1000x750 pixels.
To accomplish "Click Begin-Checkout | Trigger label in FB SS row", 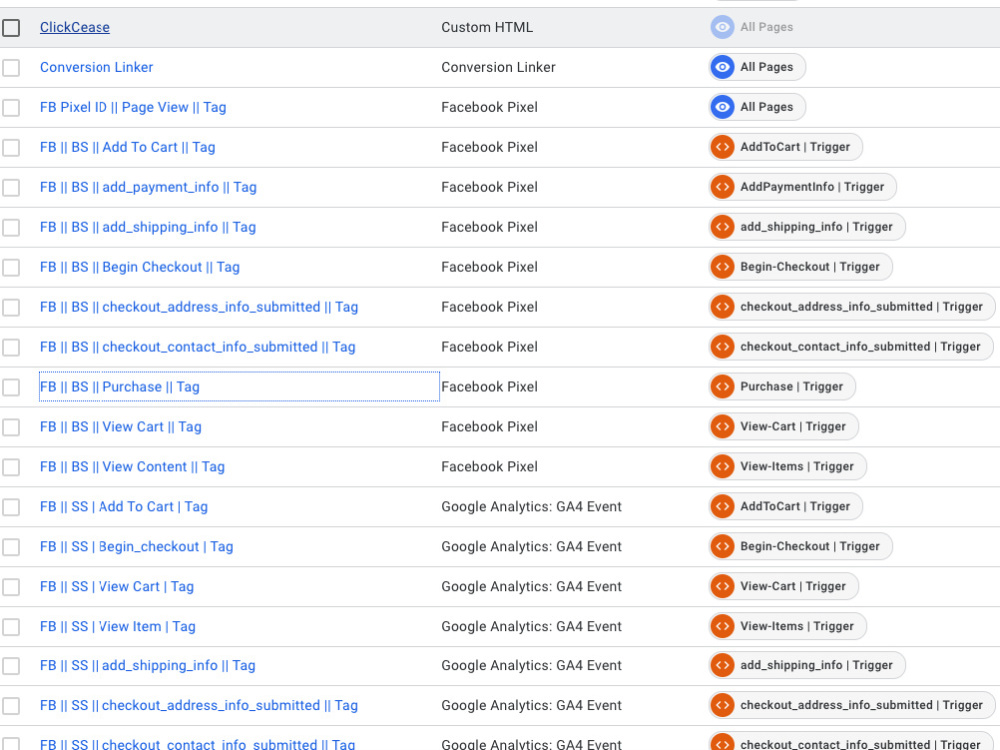I will pyautogui.click(x=809, y=546).
